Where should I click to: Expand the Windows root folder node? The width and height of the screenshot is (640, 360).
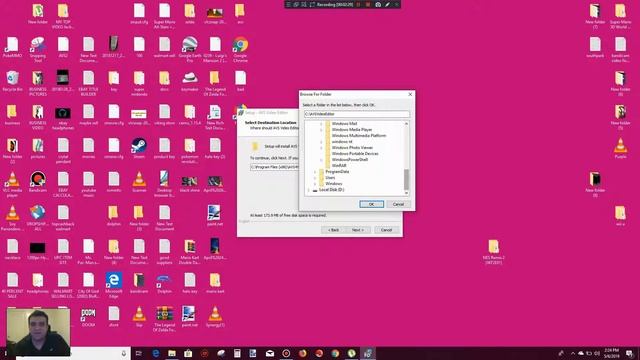click(x=315, y=184)
